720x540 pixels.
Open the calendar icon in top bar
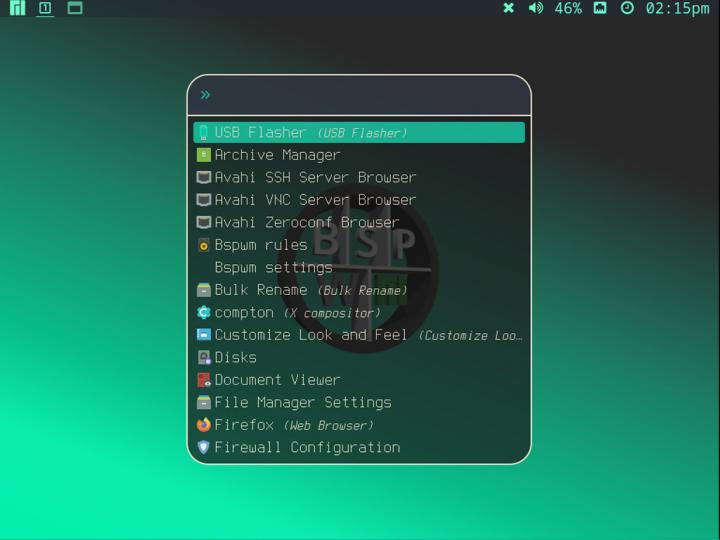click(x=600, y=8)
